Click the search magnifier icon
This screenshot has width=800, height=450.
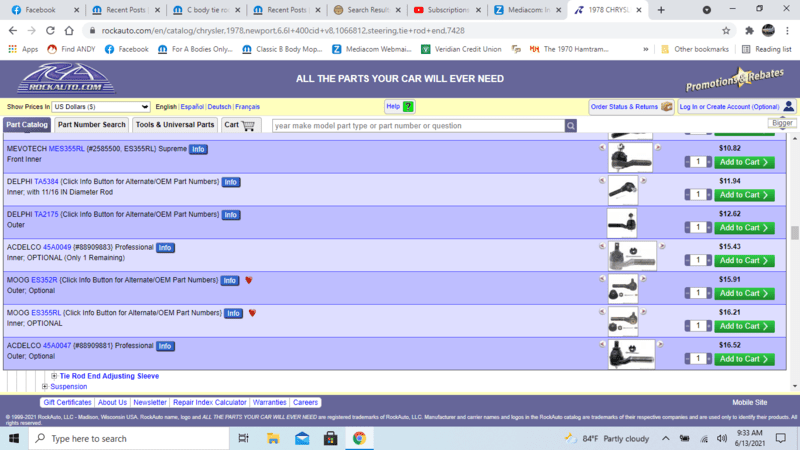coord(570,126)
